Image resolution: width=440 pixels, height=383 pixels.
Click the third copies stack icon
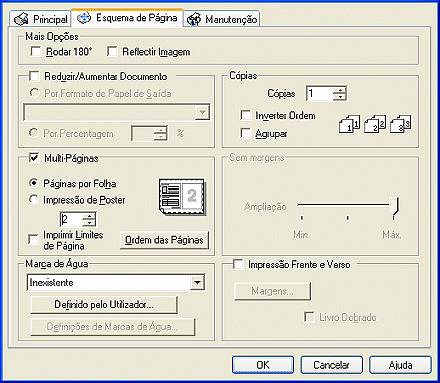(401, 124)
